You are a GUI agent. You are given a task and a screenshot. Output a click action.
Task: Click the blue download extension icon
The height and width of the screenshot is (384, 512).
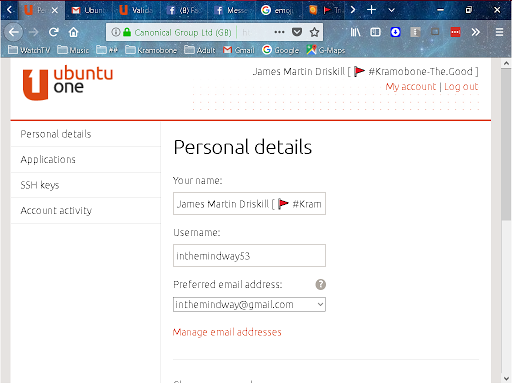[x=395, y=32]
